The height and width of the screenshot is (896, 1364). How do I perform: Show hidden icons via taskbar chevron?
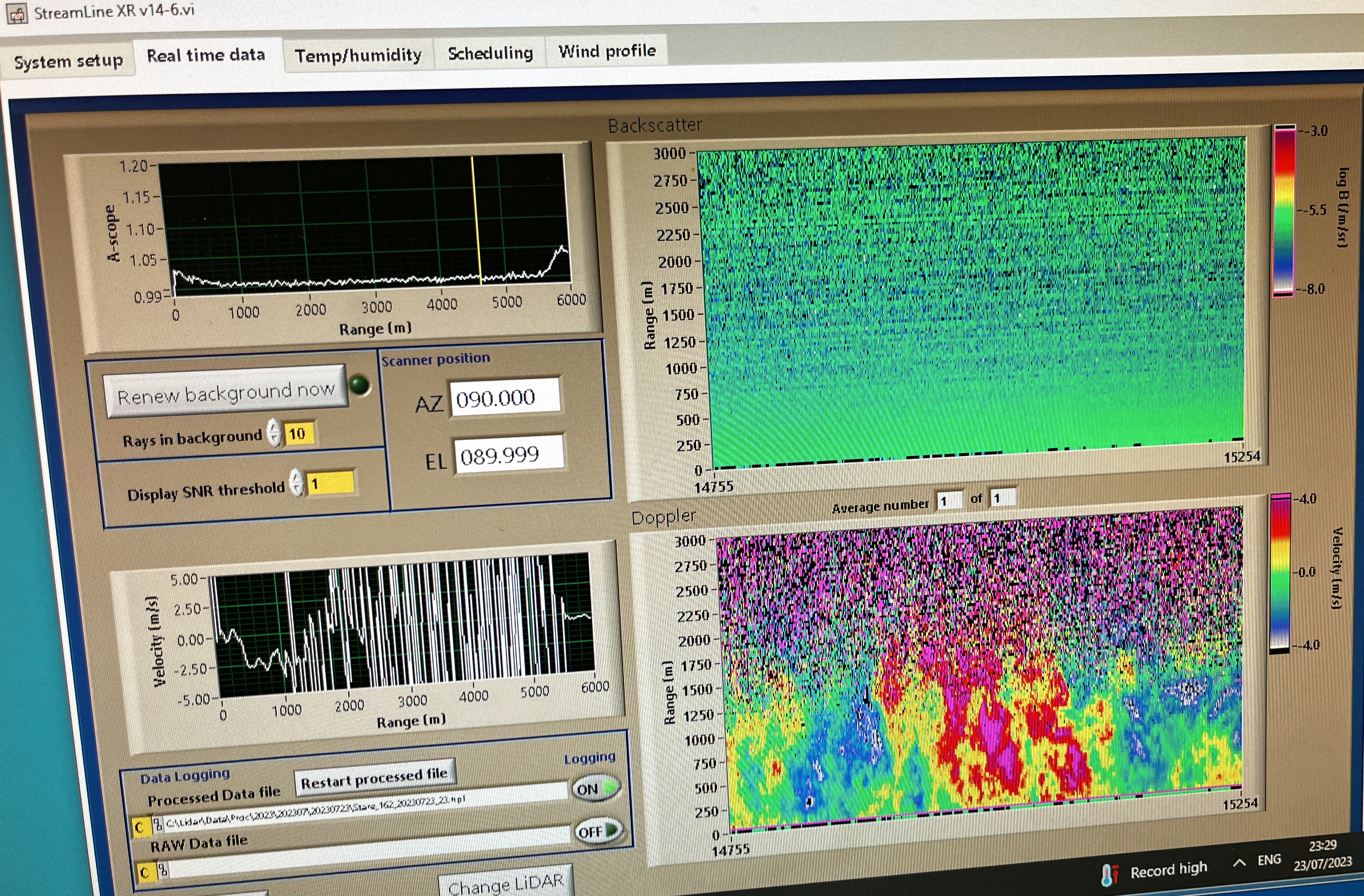[1239, 862]
